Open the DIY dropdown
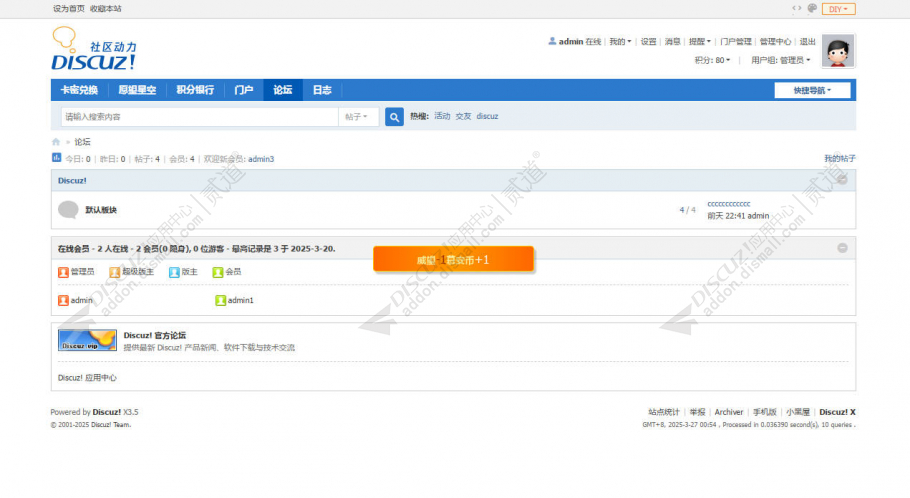The image size is (910, 498). [838, 9]
